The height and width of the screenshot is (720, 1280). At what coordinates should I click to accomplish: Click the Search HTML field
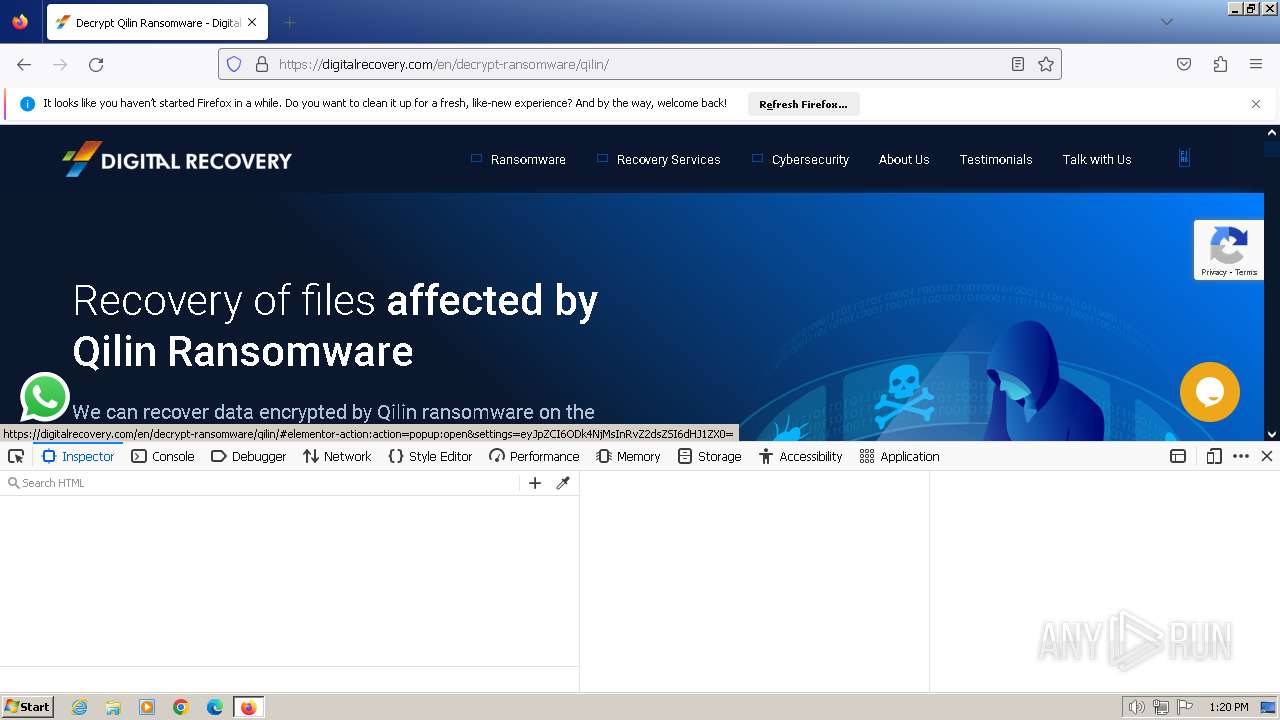[x=260, y=483]
